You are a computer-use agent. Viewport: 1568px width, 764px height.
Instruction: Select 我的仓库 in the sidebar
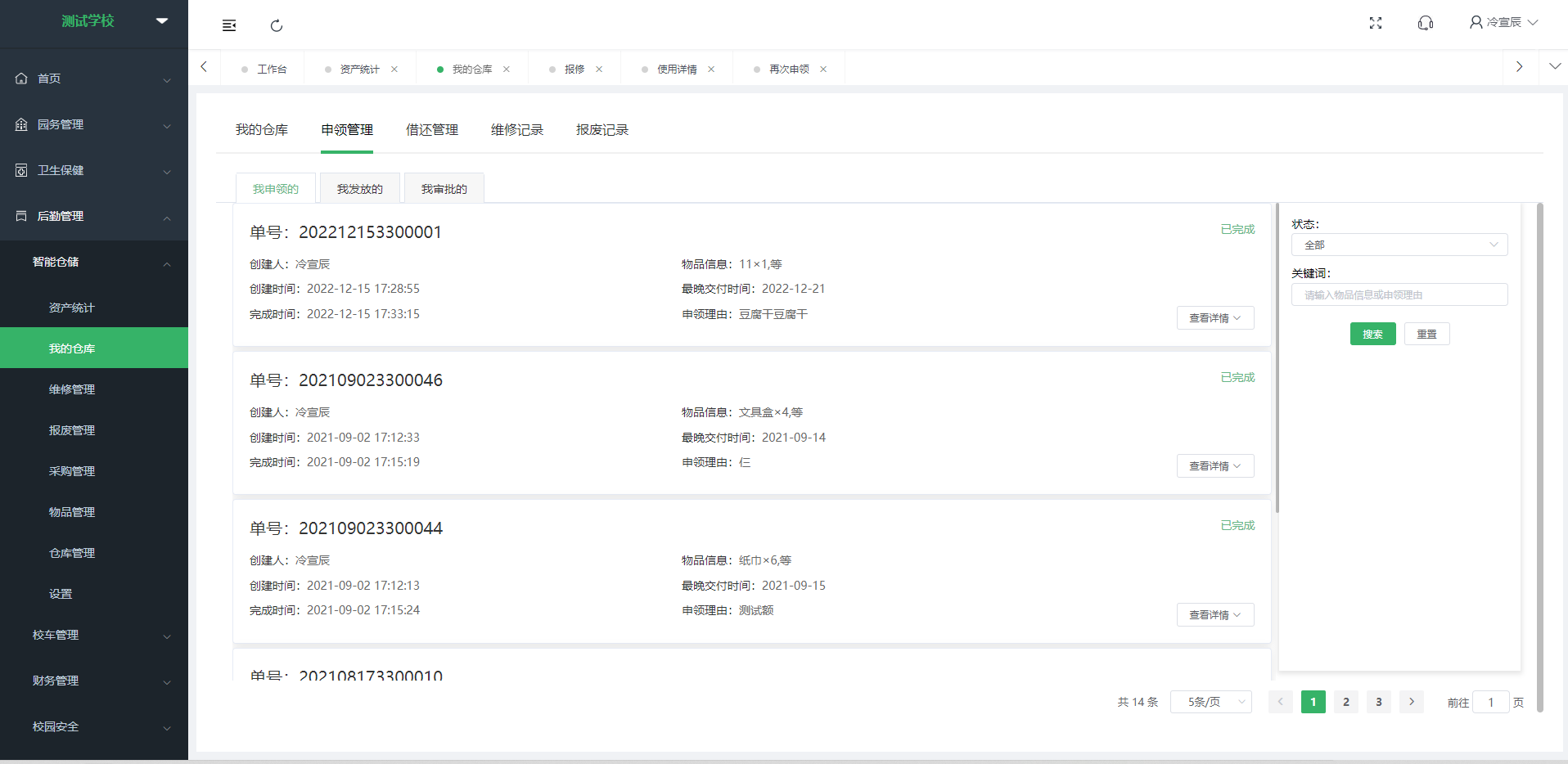click(x=94, y=348)
